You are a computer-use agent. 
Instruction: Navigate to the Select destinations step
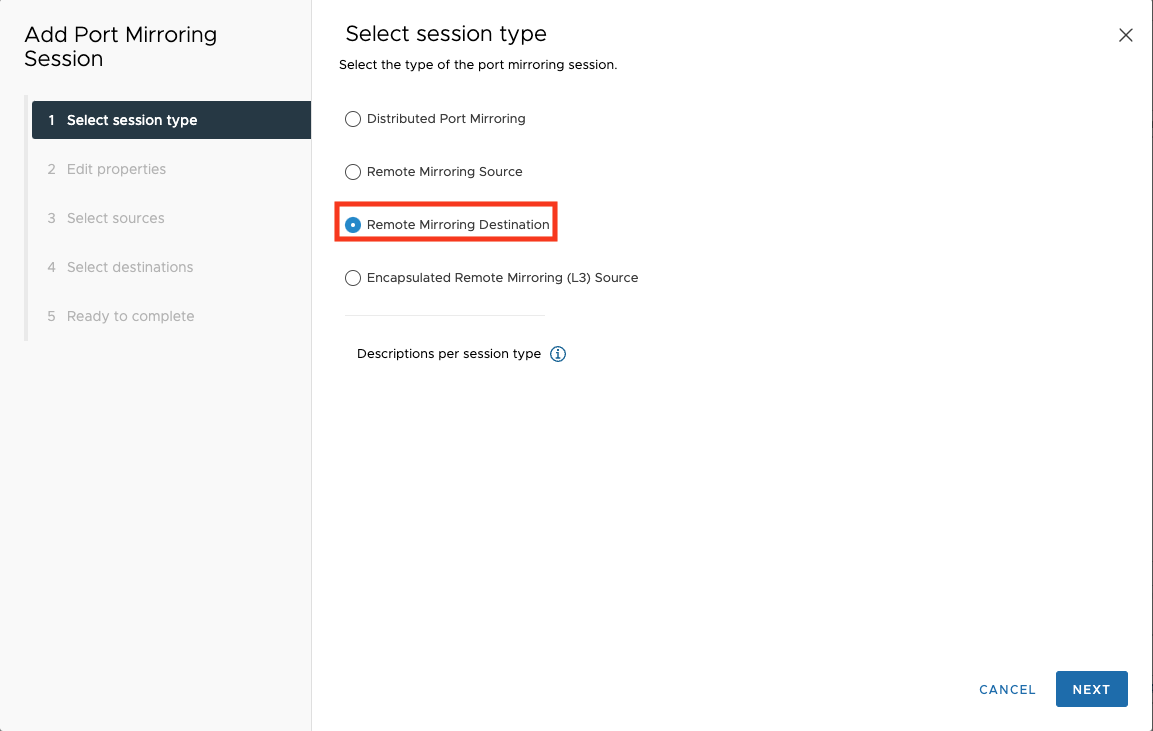(x=128, y=267)
